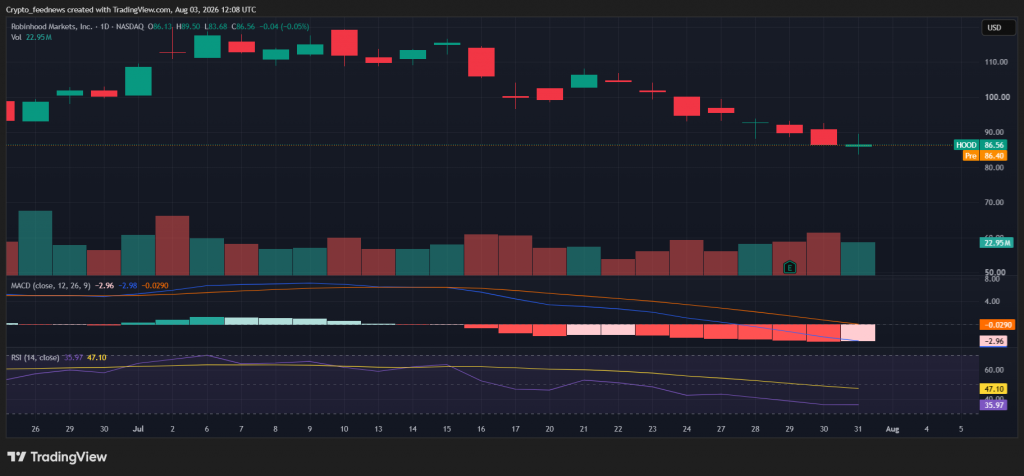Click the earnings E marker icon

[x=790, y=267]
